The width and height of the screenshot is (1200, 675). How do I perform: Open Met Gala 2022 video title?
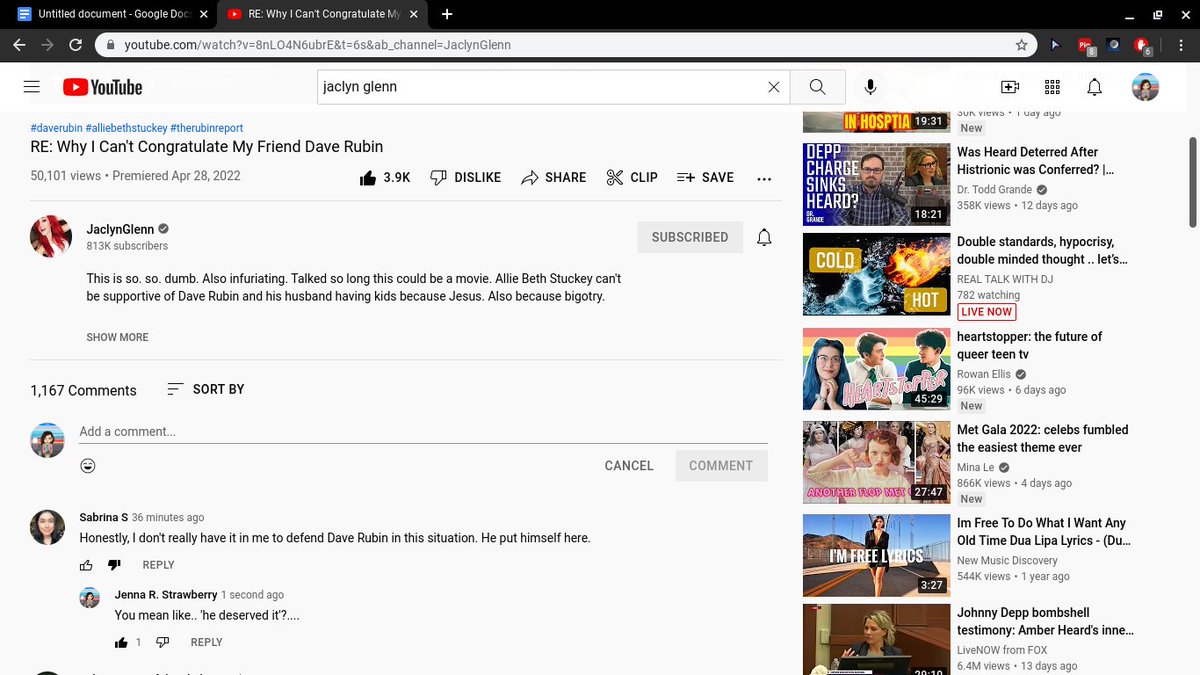pos(1043,439)
